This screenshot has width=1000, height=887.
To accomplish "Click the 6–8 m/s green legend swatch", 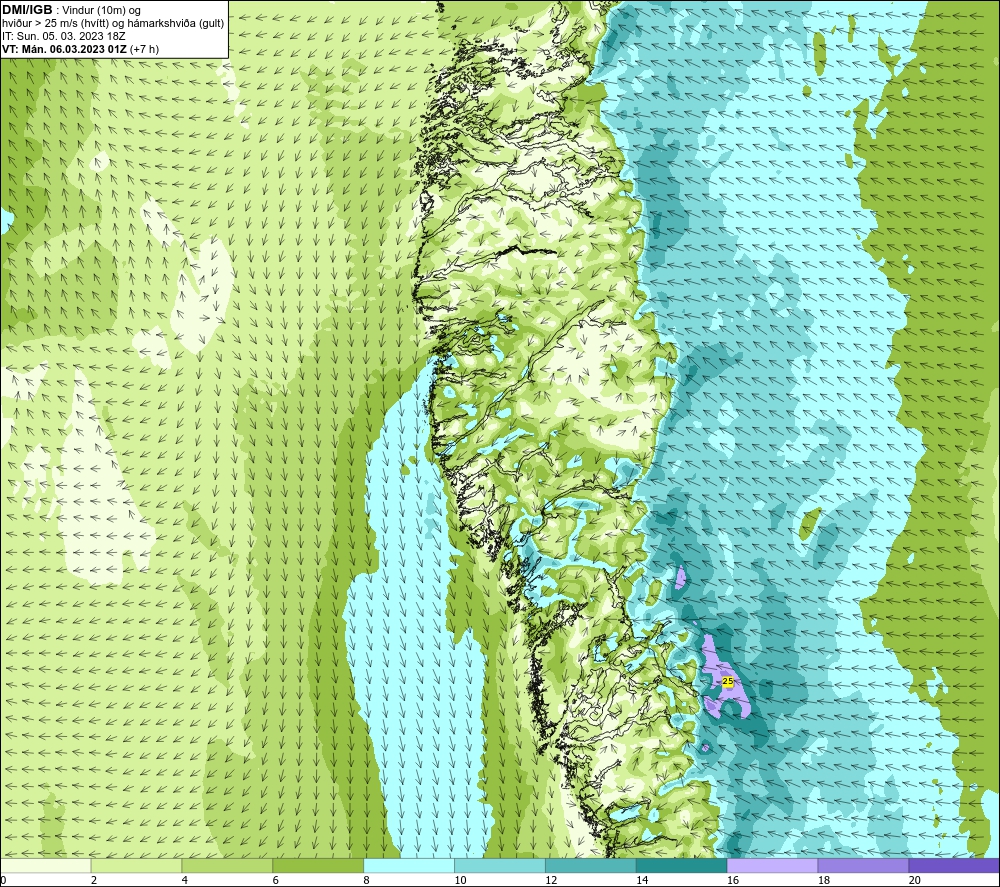I will click(x=318, y=866).
